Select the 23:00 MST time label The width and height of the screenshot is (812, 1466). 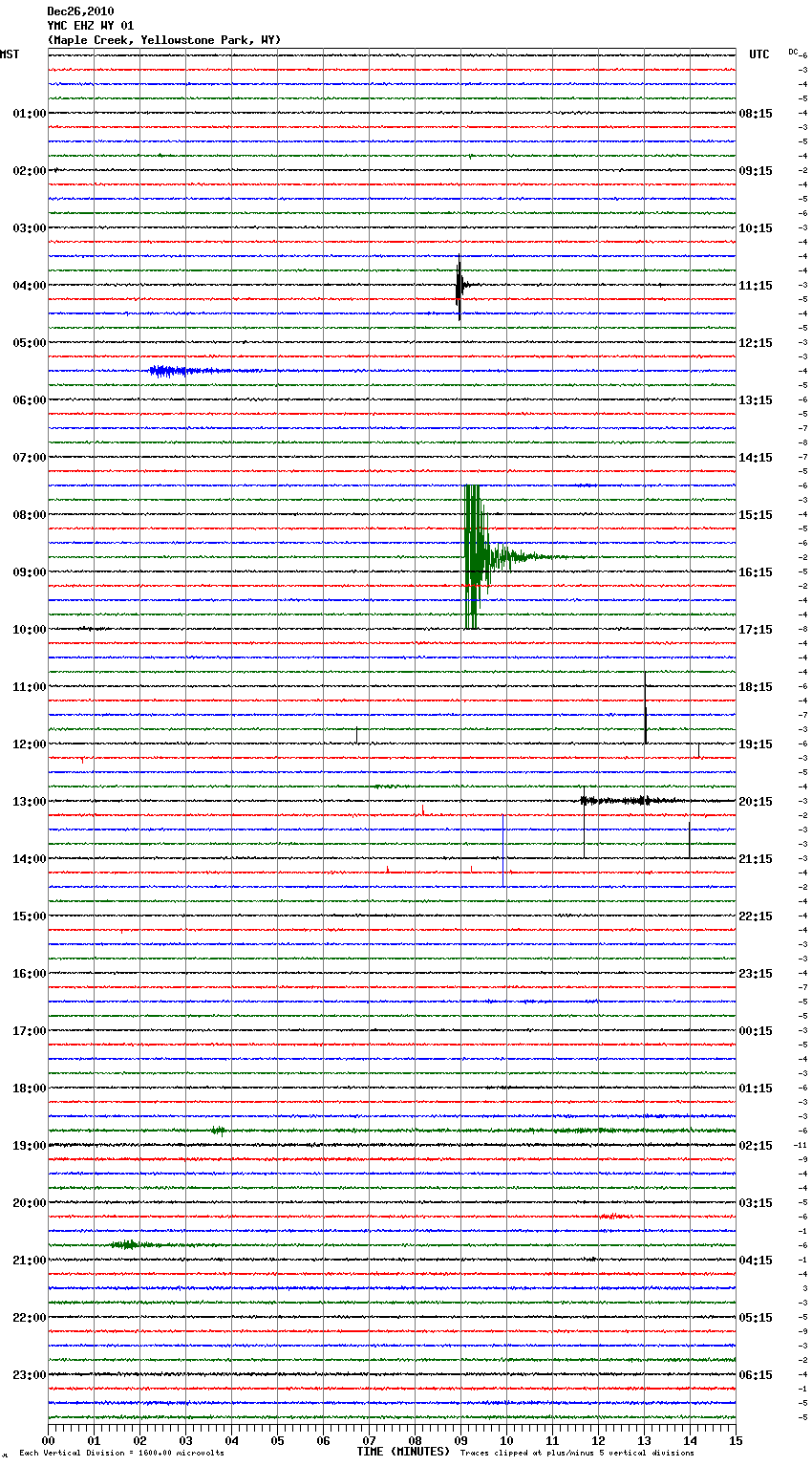coord(29,1375)
